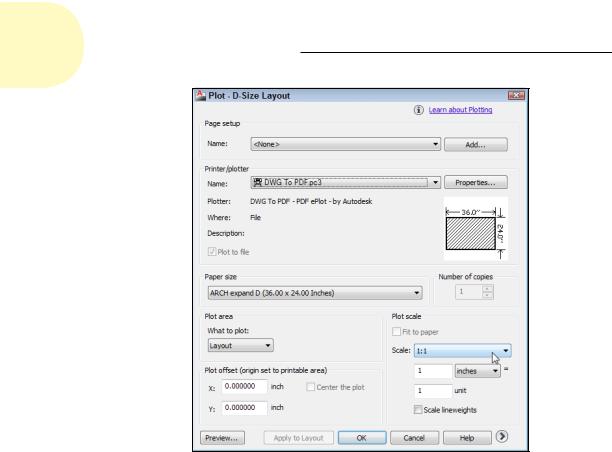Click the plotter Properties... button
Image resolution: width=612 pixels, height=452 pixels.
[476, 182]
